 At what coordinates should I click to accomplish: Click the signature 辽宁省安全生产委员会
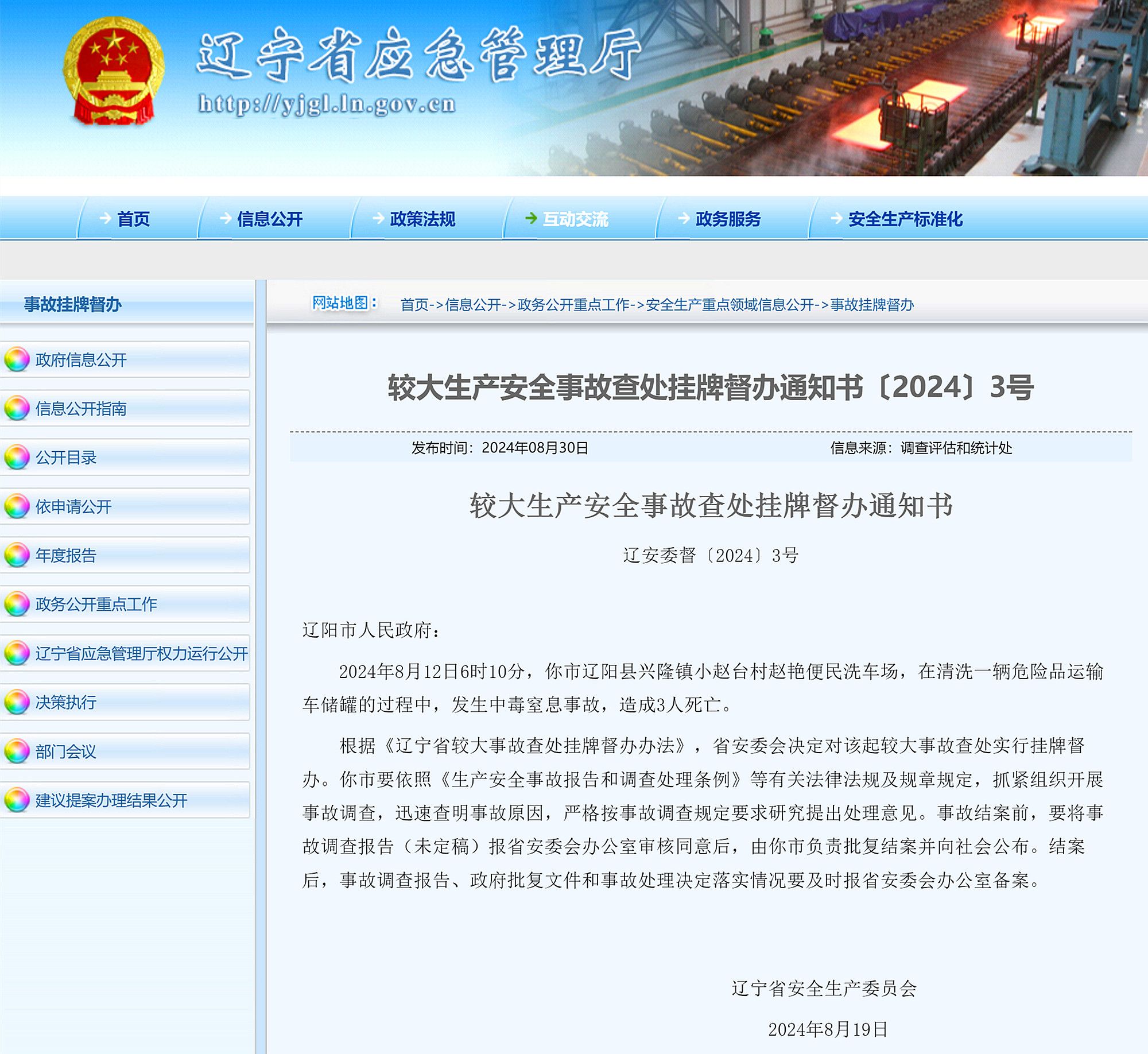(824, 989)
